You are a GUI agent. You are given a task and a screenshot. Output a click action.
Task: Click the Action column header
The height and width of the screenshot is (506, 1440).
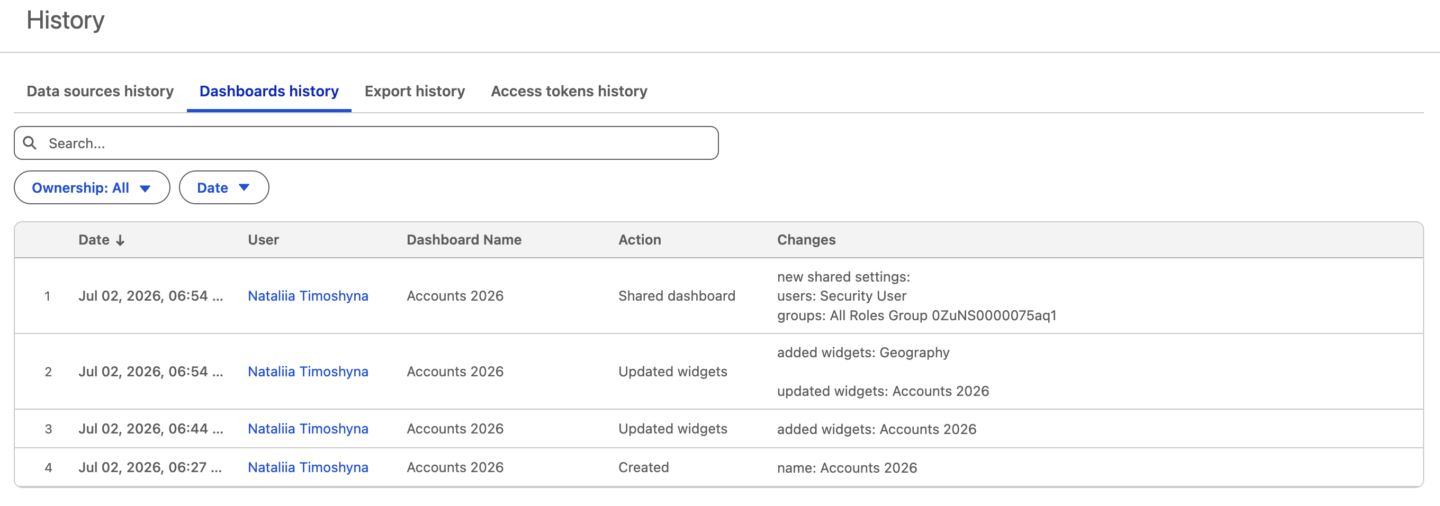tap(640, 240)
